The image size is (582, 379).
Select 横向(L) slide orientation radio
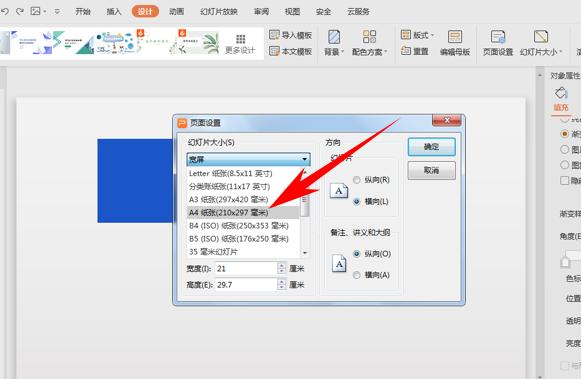356,202
